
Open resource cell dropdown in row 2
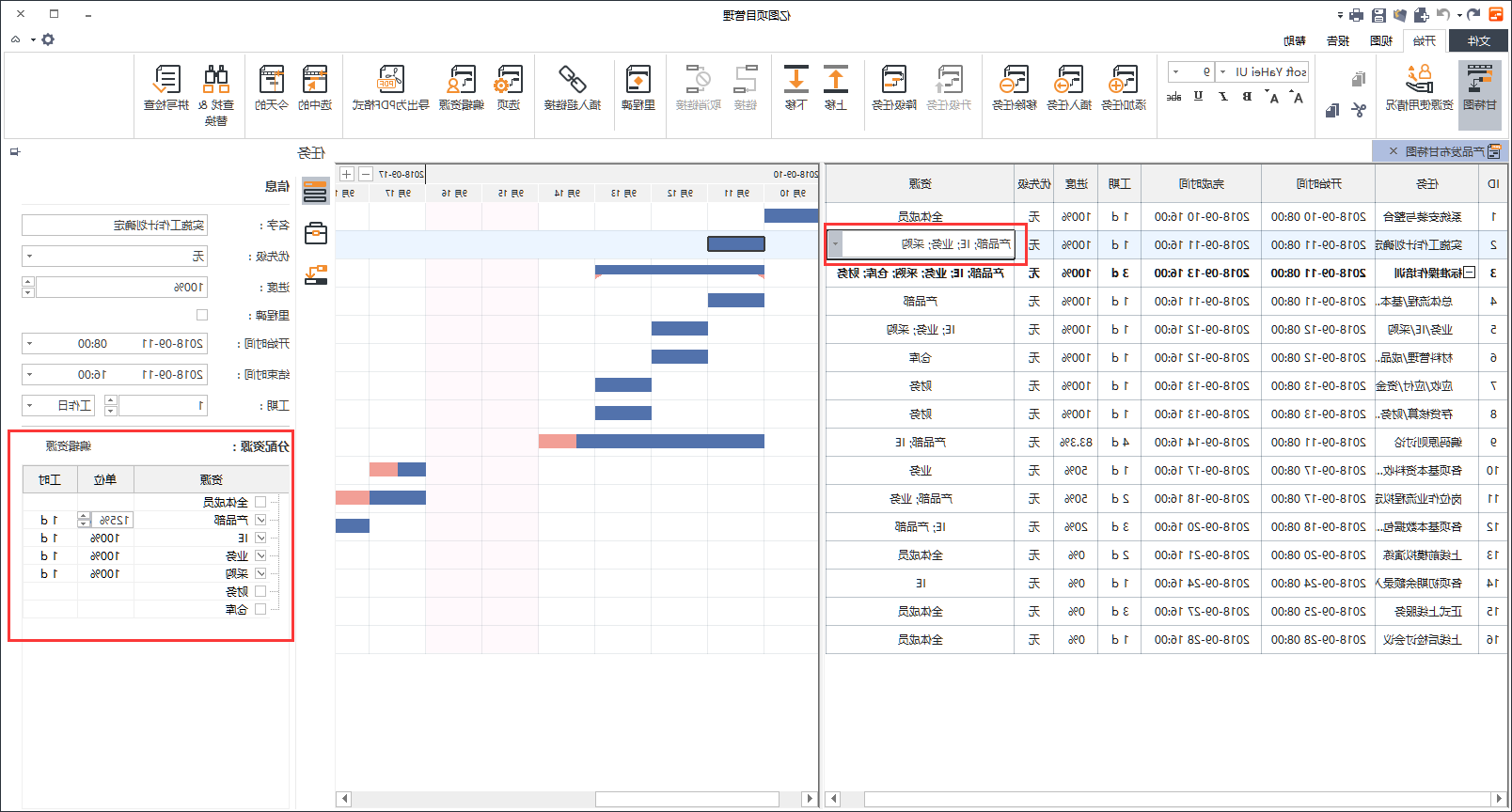[x=835, y=244]
